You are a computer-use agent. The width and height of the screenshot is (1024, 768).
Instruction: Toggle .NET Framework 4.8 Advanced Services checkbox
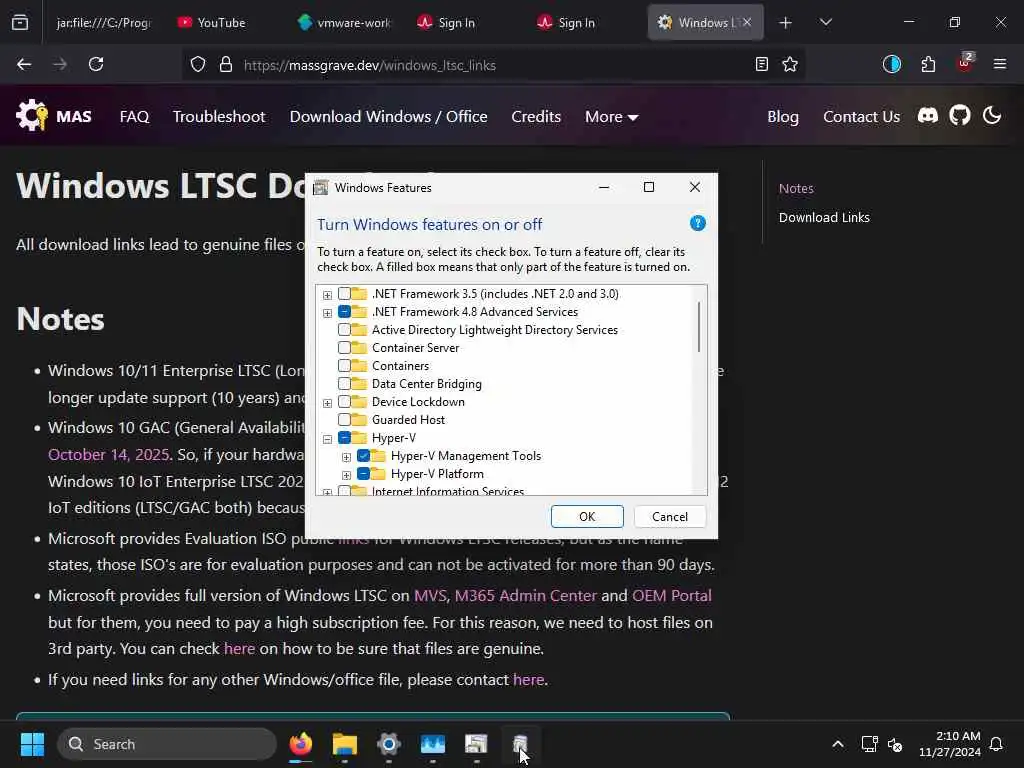344,312
